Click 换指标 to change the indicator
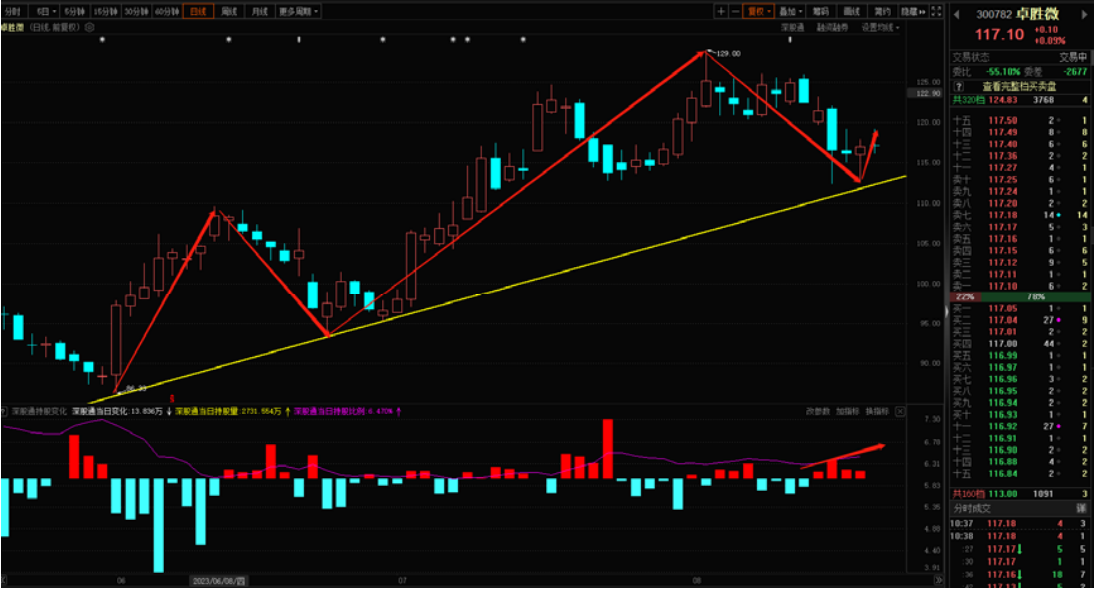 click(x=877, y=412)
